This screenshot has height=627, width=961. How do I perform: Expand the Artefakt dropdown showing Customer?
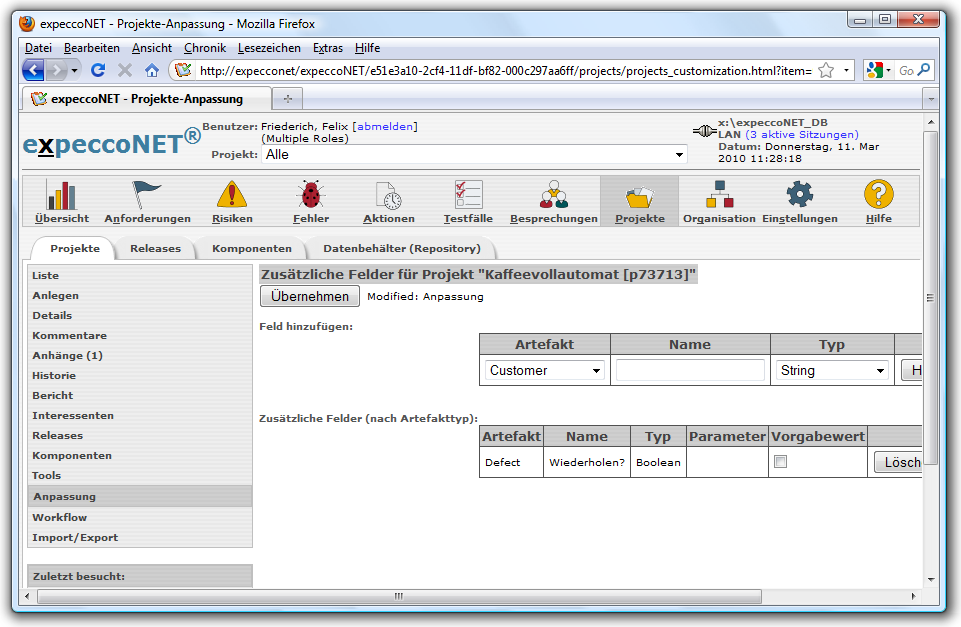(x=545, y=370)
